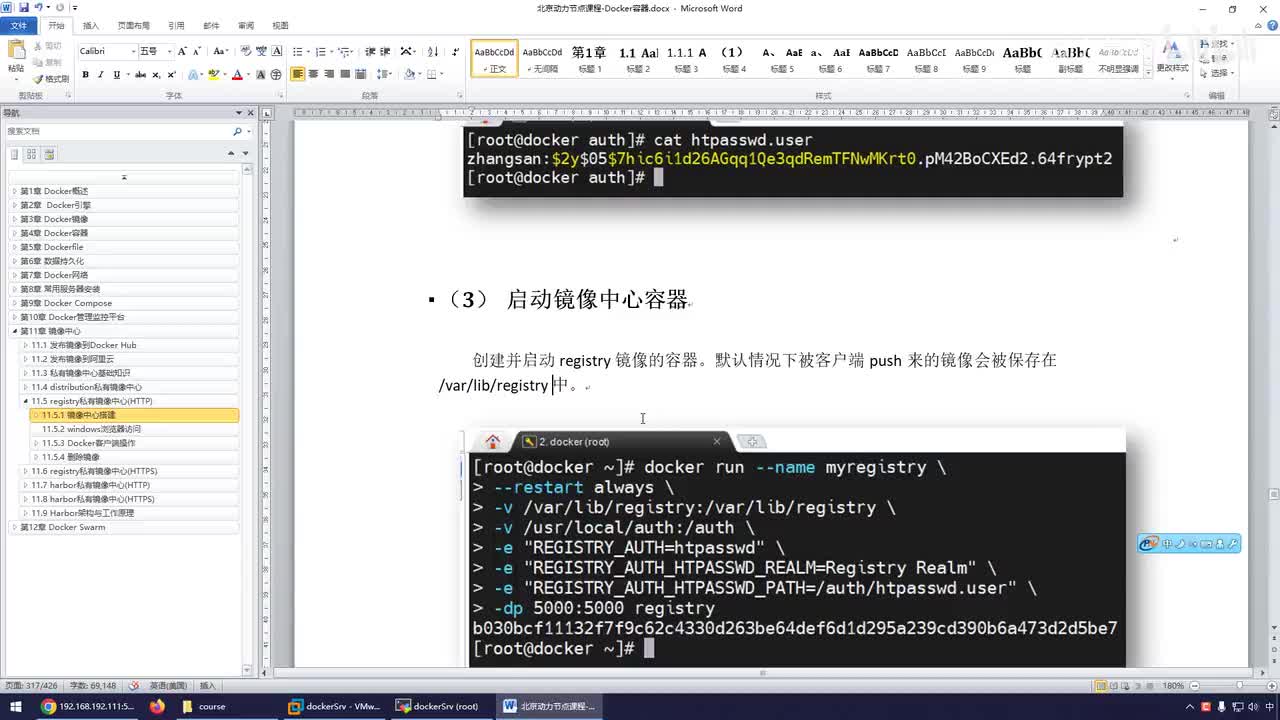Apply the red font color
This screenshot has height=720, width=1280.
tap(237, 75)
